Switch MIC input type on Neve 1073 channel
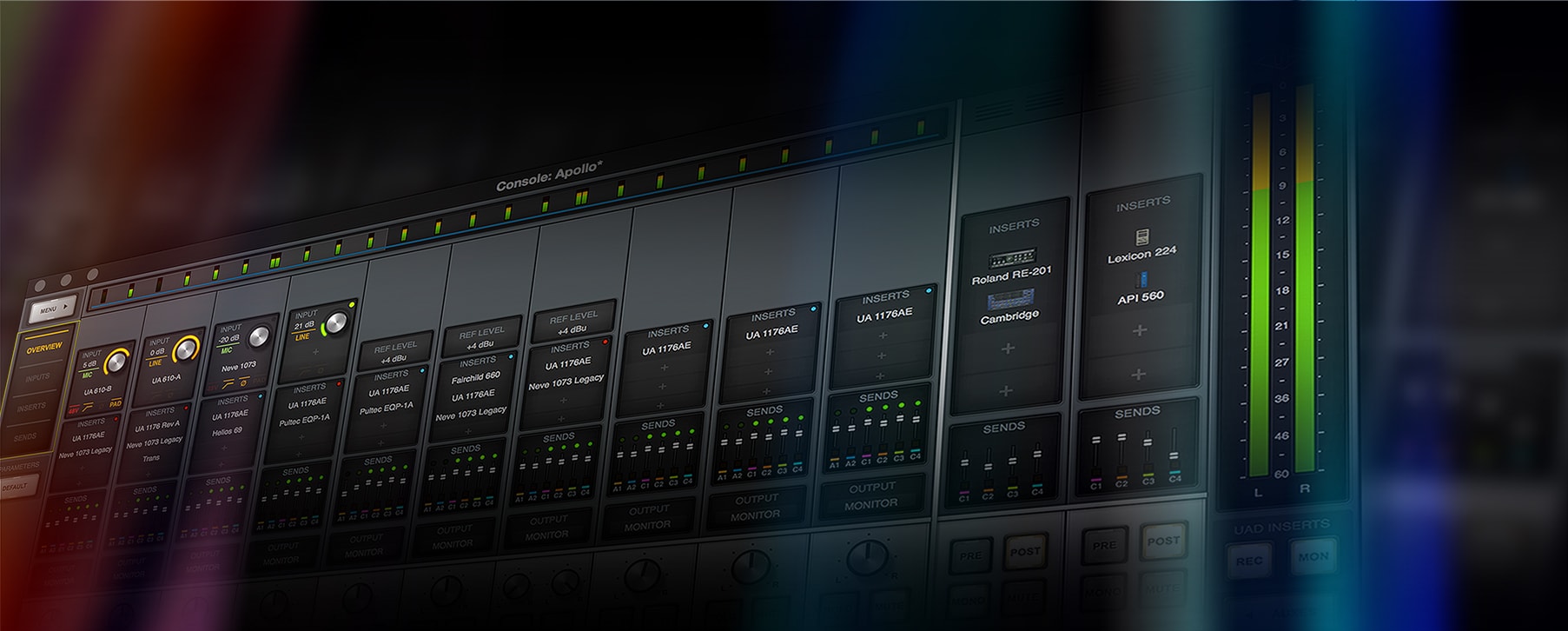This screenshot has height=631, width=1568. (227, 350)
